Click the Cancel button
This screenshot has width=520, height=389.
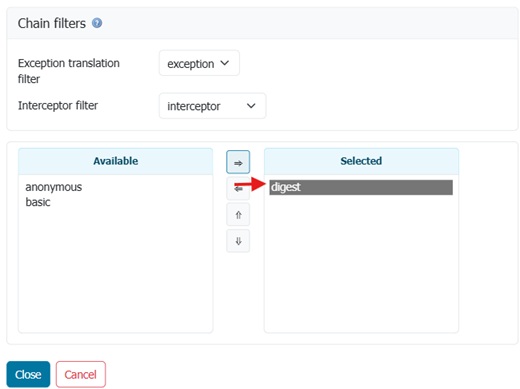click(81, 374)
